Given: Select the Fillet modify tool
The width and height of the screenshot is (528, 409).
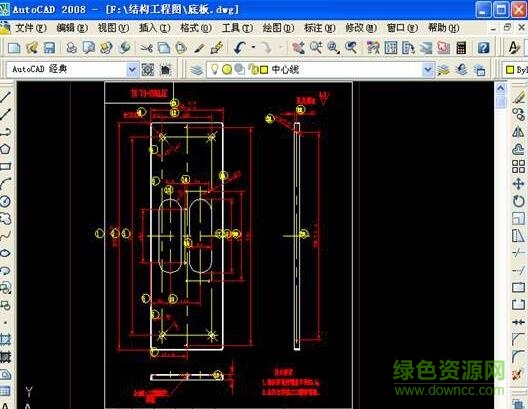Looking at the screenshot, I should tap(519, 356).
